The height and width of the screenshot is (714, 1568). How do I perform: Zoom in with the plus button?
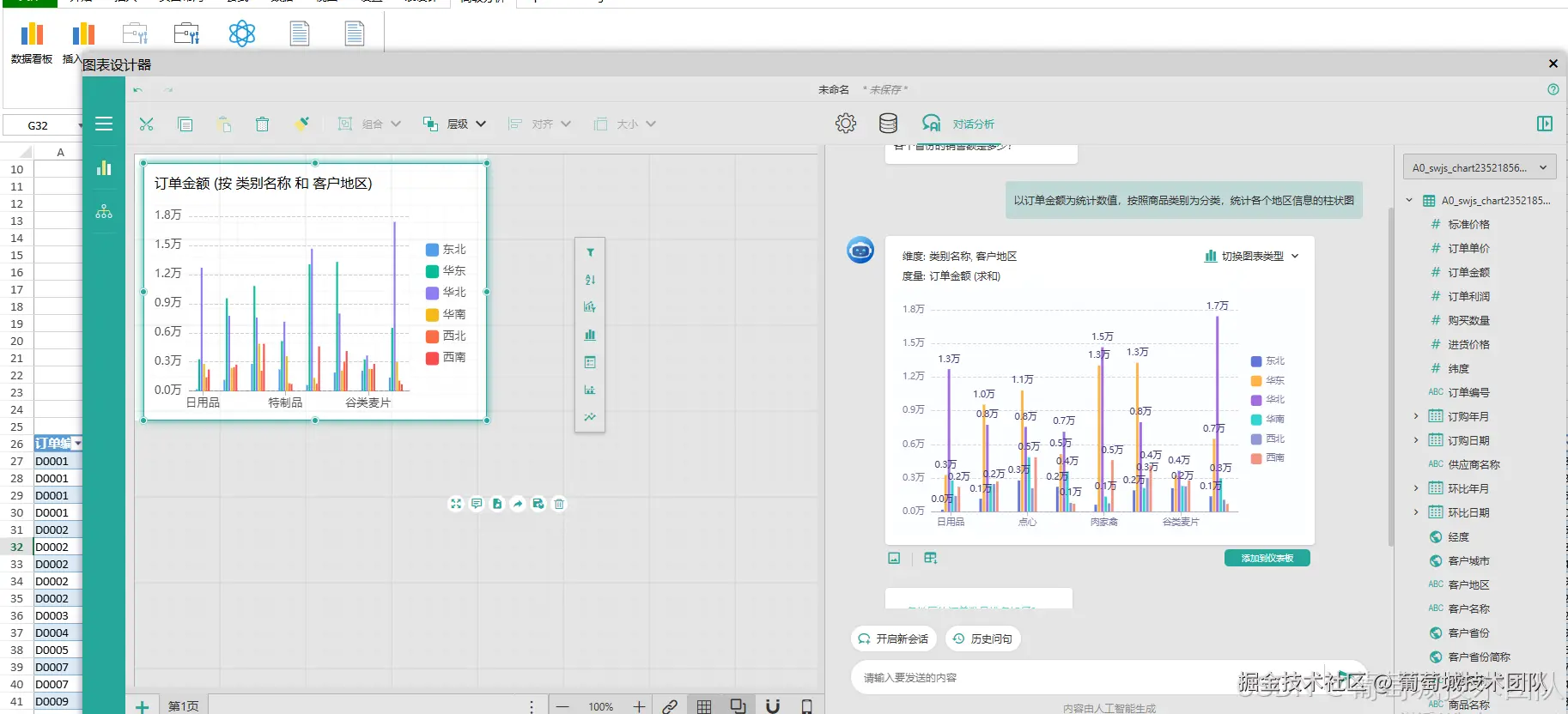tap(639, 706)
